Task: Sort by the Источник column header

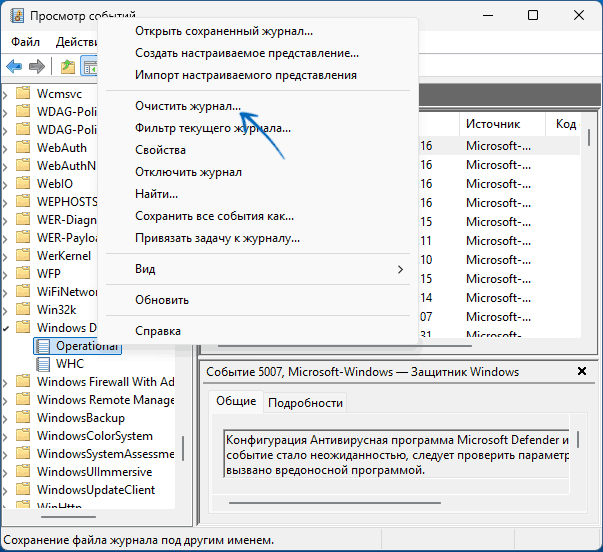Action: point(502,124)
